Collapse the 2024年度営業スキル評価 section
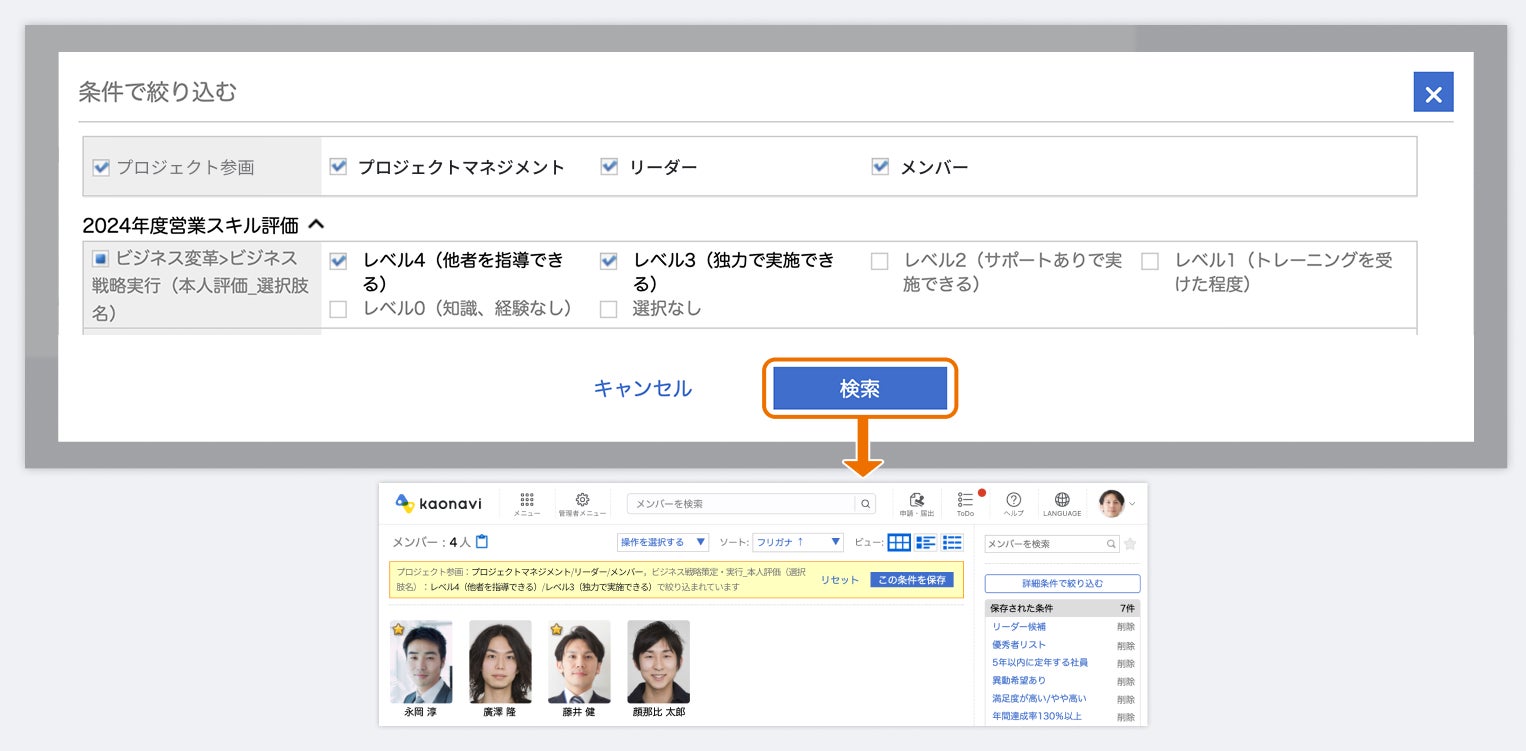The height and width of the screenshot is (751, 1526). pos(316,225)
